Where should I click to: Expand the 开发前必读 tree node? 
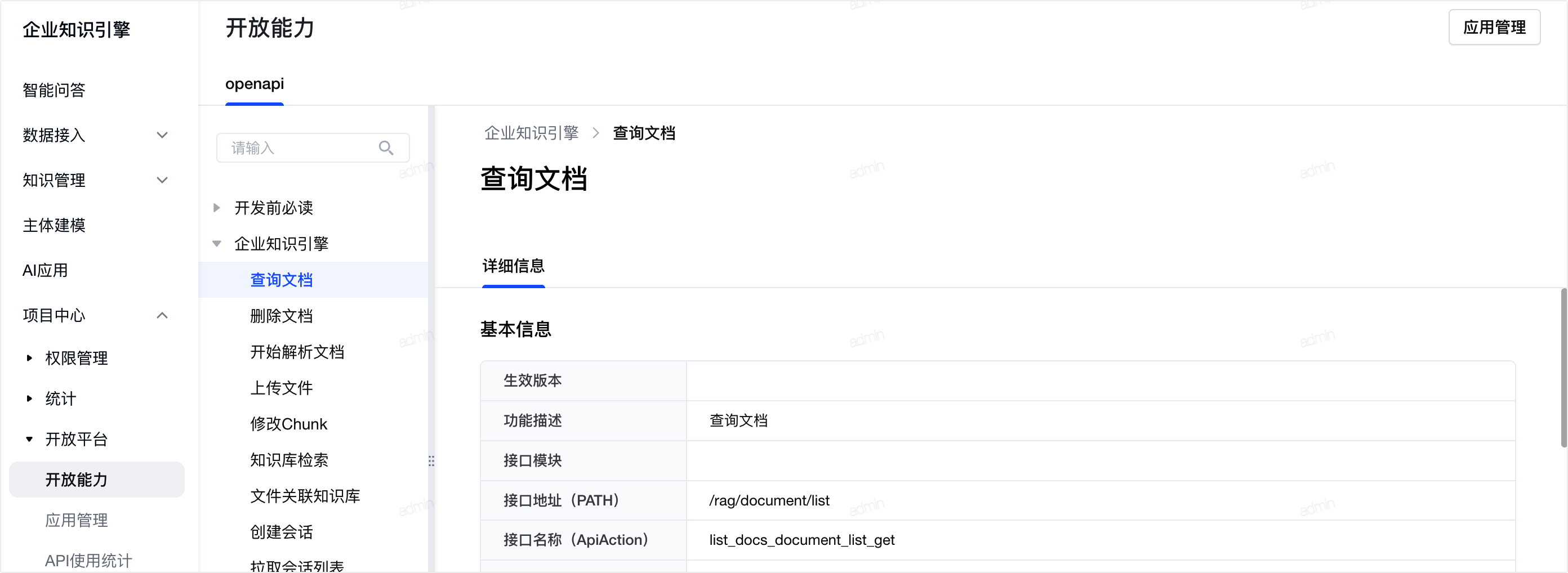pos(217,208)
